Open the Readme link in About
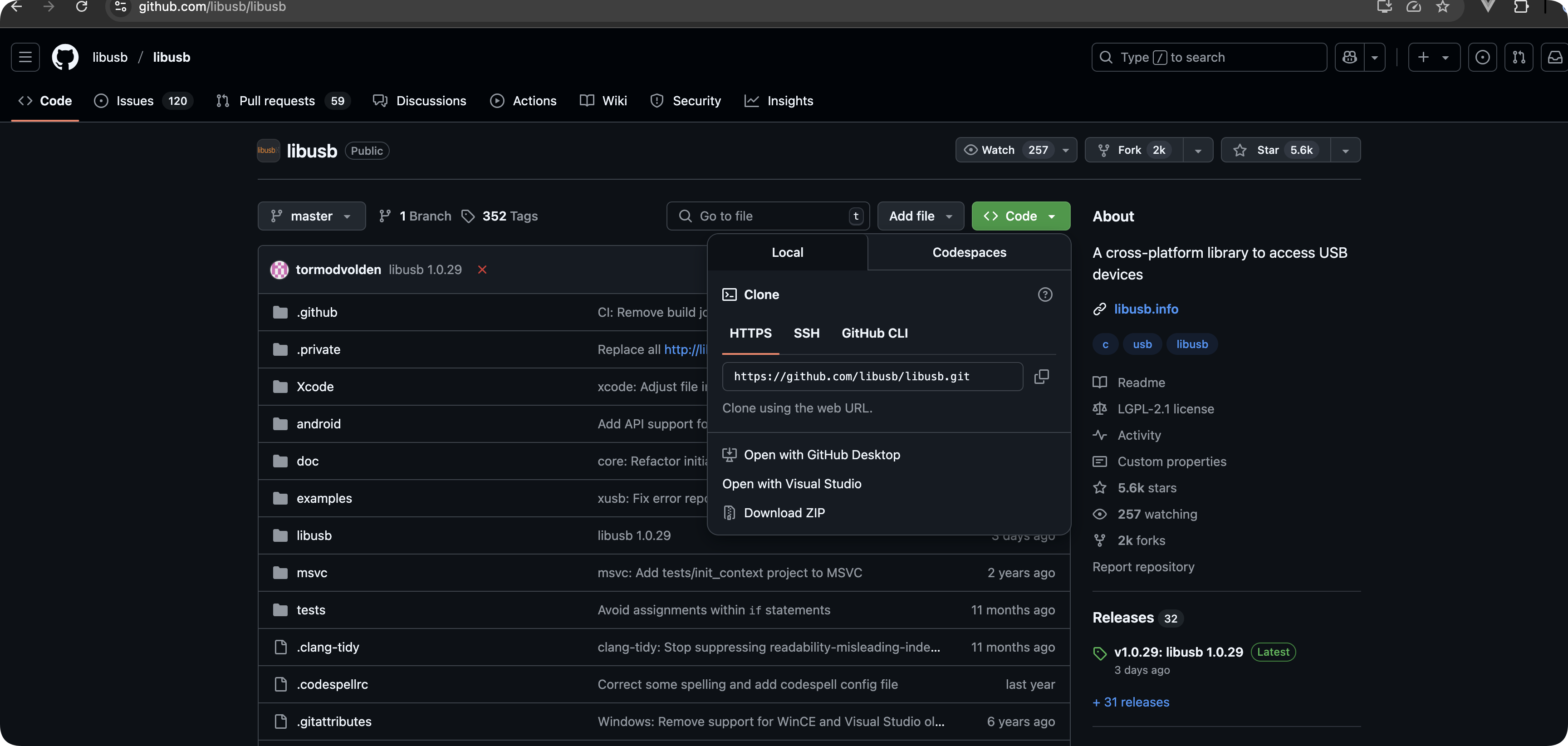1568x746 pixels. [x=1129, y=383]
